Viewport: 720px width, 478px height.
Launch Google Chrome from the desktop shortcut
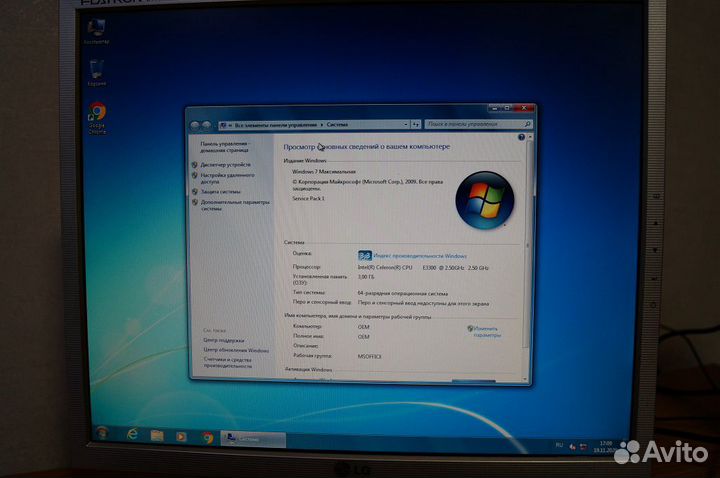tap(97, 118)
